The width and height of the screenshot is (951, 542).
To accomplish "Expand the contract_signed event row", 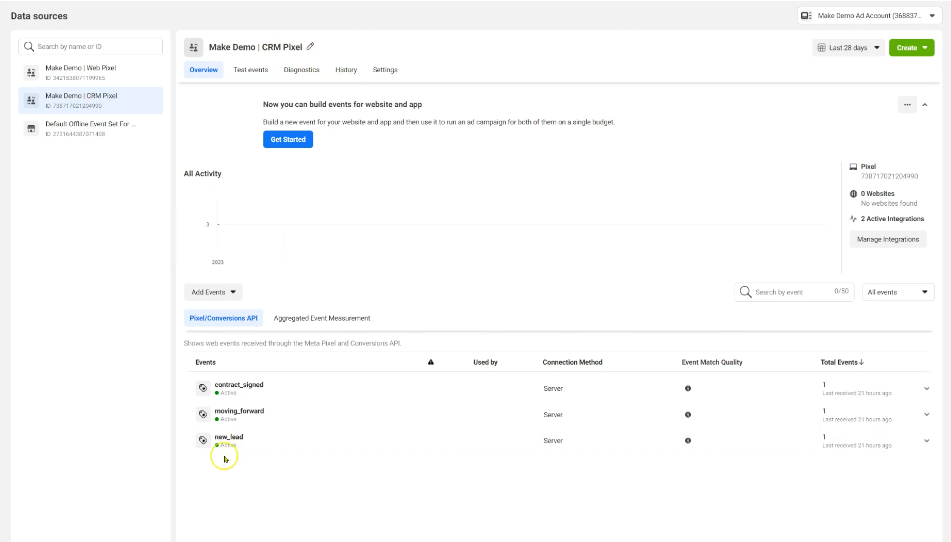I will [x=927, y=389].
